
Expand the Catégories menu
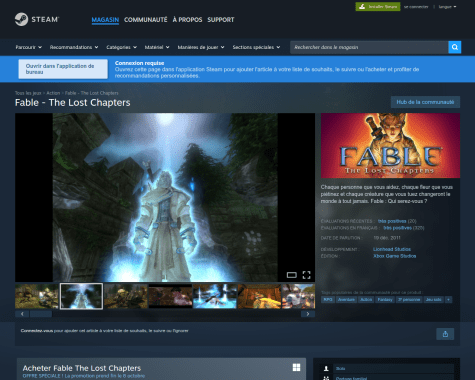pyautogui.click(x=122, y=47)
